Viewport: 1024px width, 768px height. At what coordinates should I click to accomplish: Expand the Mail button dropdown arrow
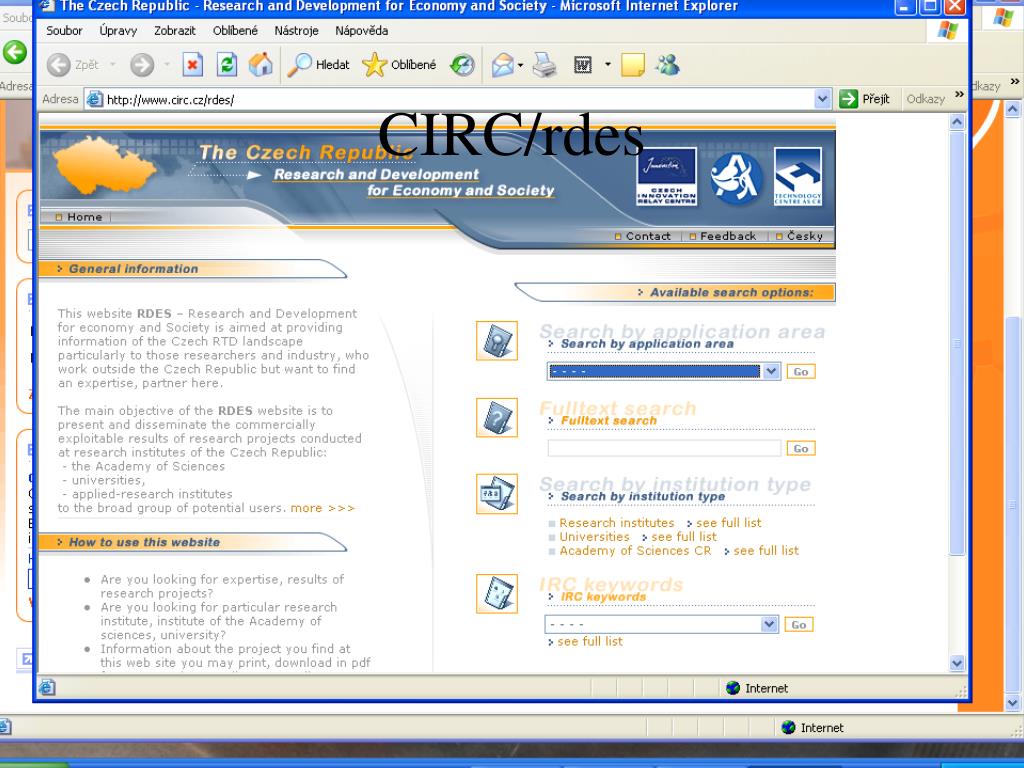click(x=520, y=65)
